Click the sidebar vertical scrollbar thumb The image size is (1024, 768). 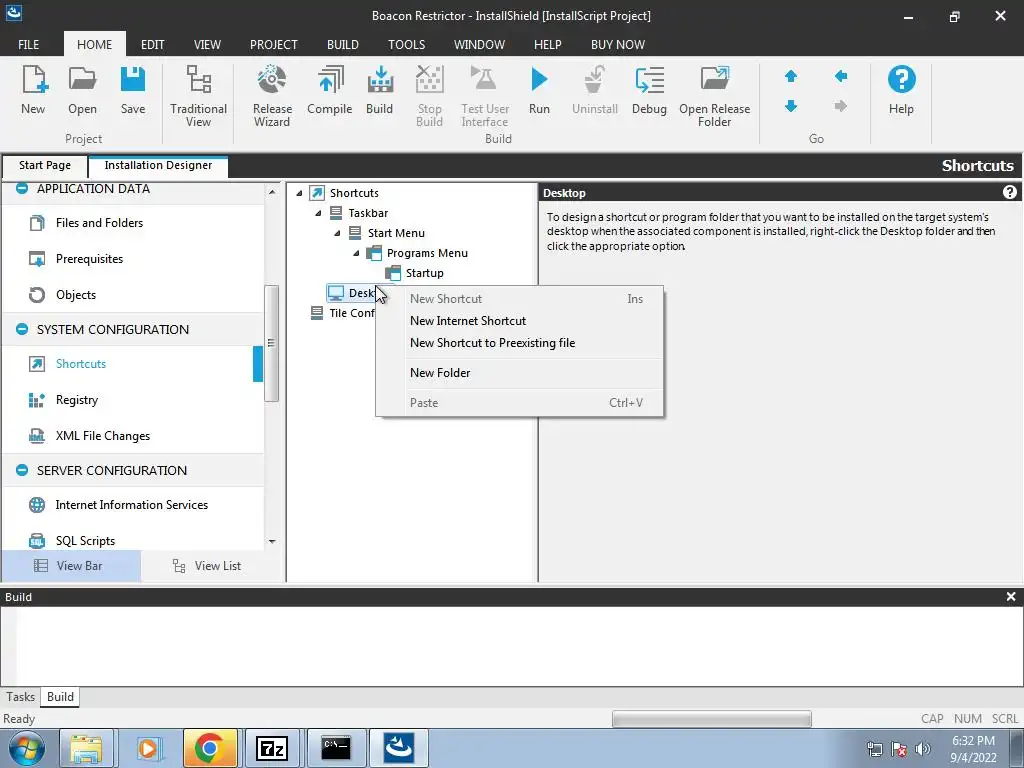(x=272, y=343)
